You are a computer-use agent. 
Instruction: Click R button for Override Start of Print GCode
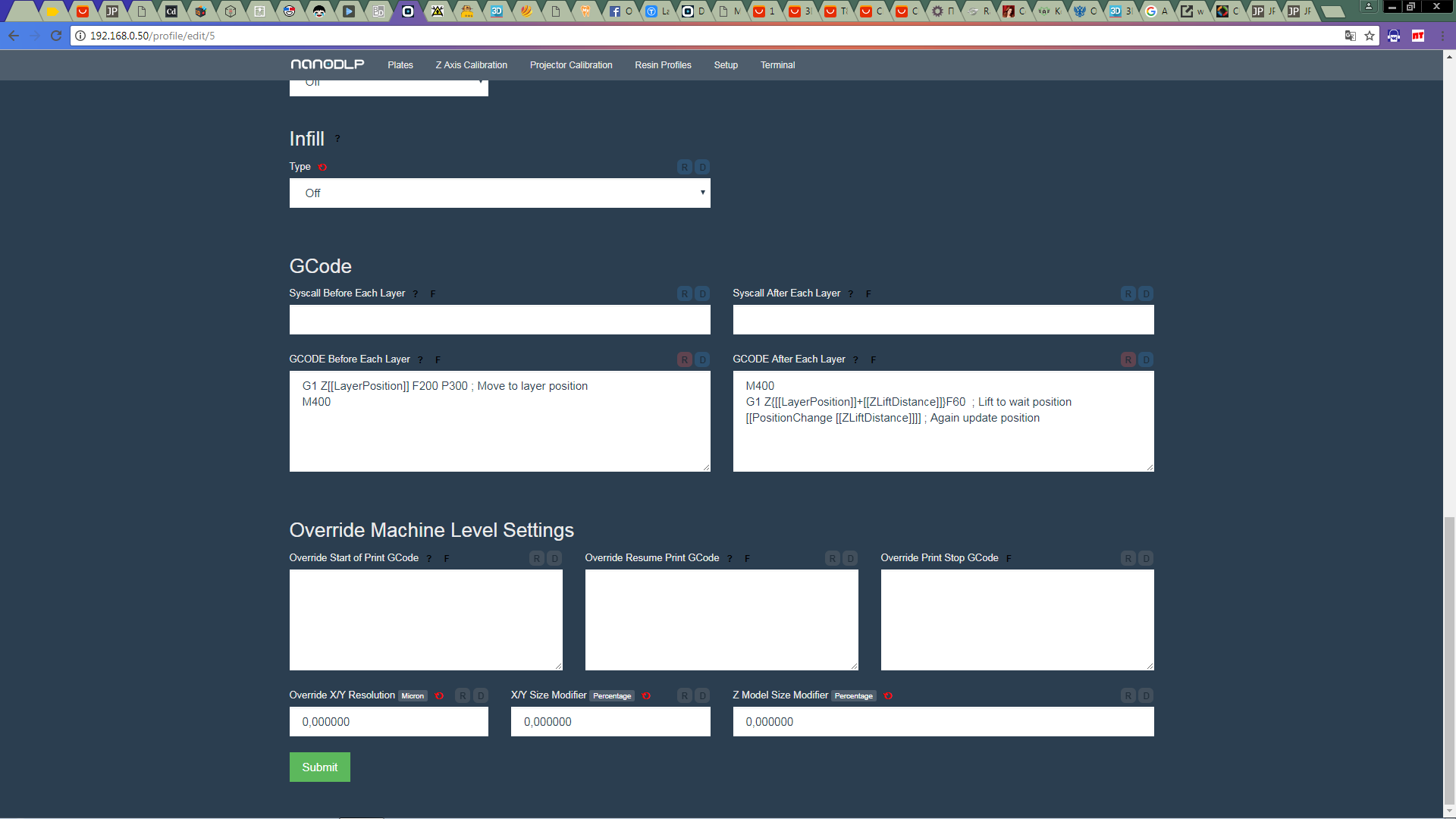pyautogui.click(x=537, y=558)
